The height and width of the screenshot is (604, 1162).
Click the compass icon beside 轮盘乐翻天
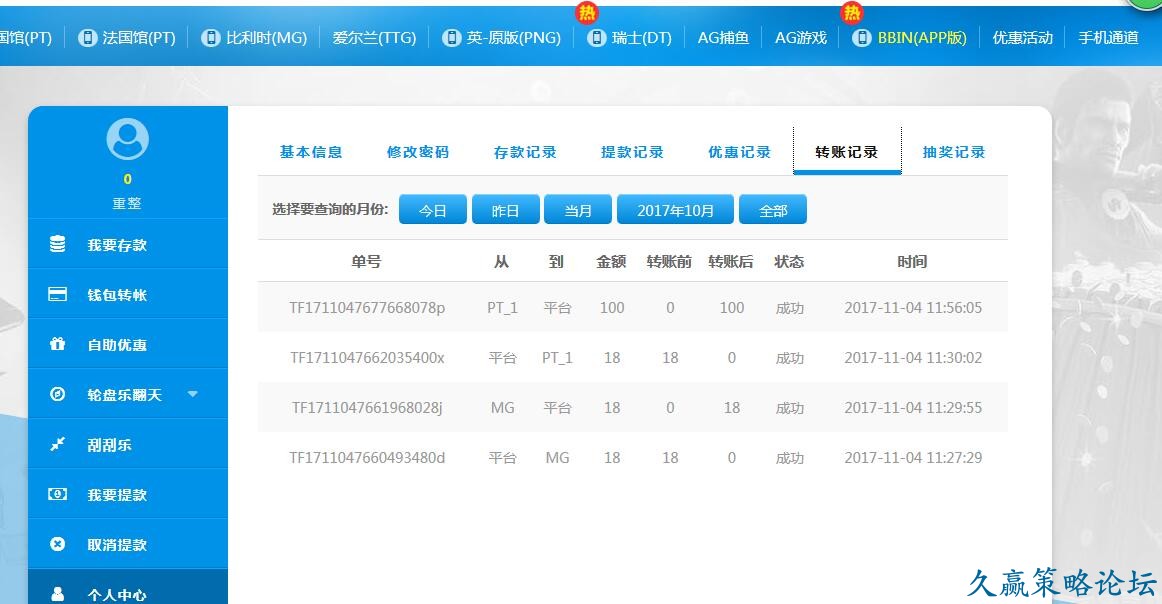(57, 394)
